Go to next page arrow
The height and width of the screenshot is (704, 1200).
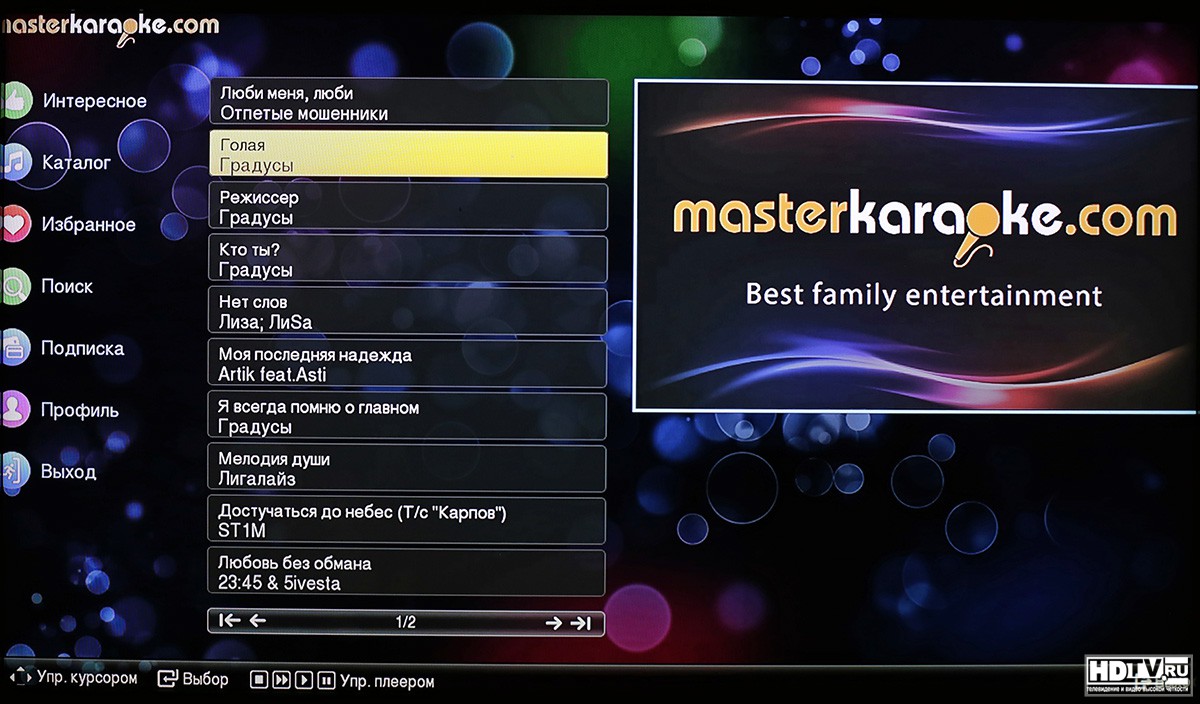pos(554,623)
